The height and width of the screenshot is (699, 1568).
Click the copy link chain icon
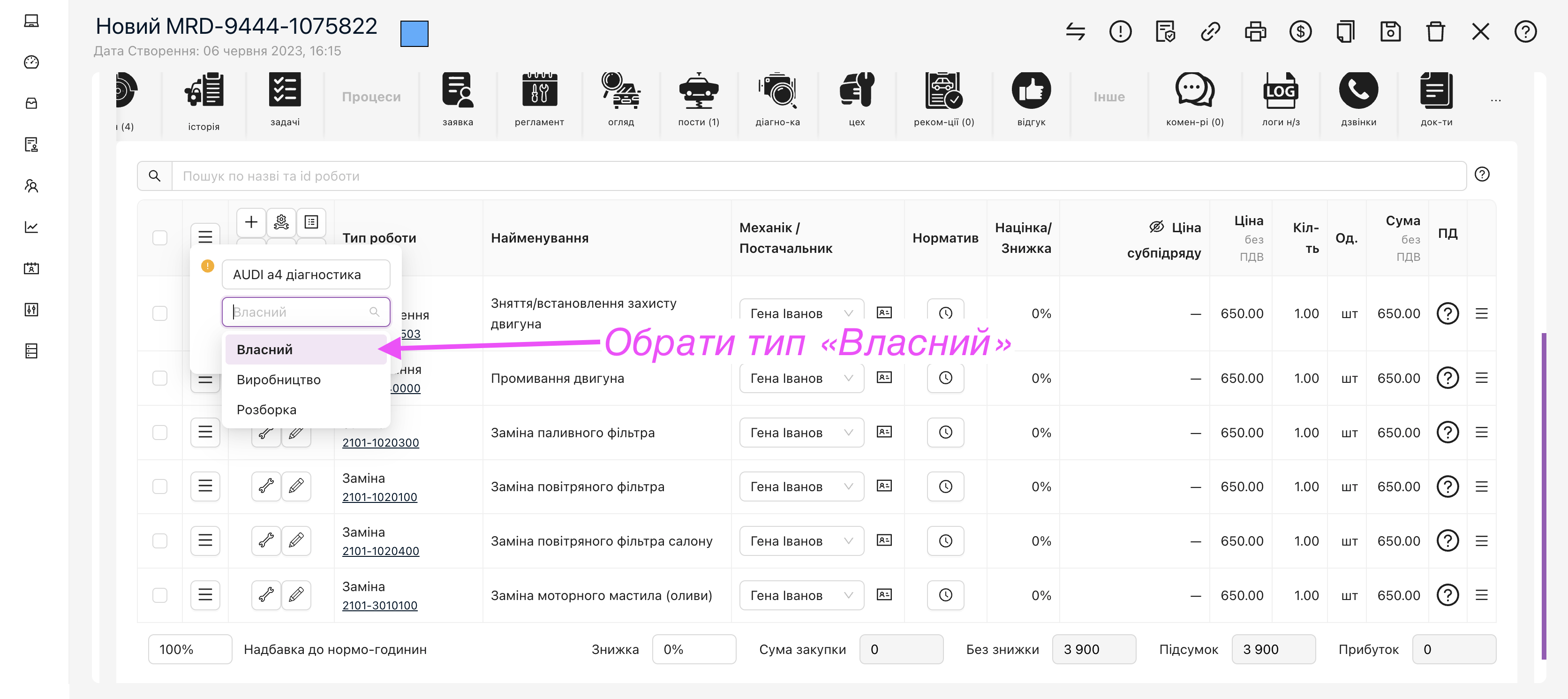click(1210, 31)
